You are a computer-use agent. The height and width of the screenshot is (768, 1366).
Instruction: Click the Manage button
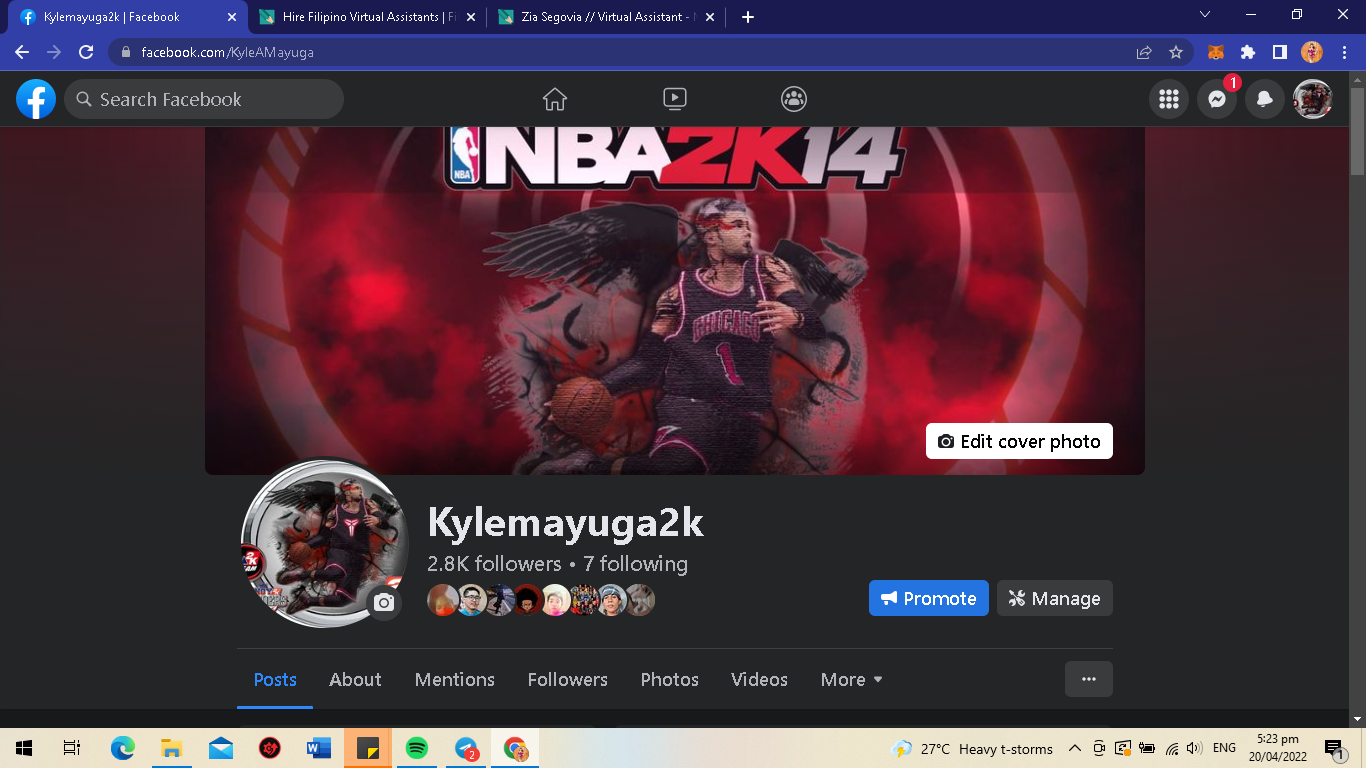pos(1055,598)
